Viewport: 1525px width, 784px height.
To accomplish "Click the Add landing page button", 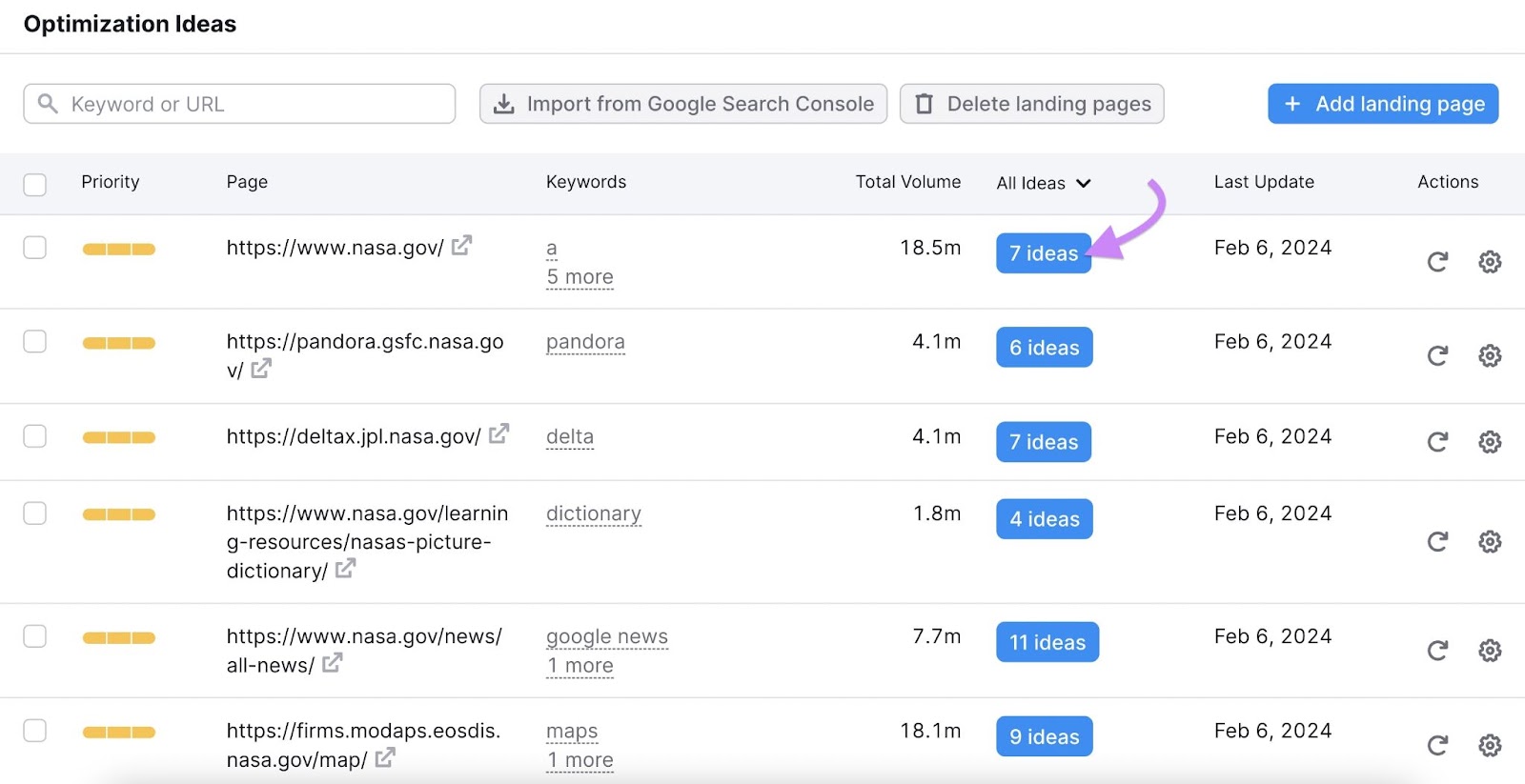I will click(x=1382, y=104).
